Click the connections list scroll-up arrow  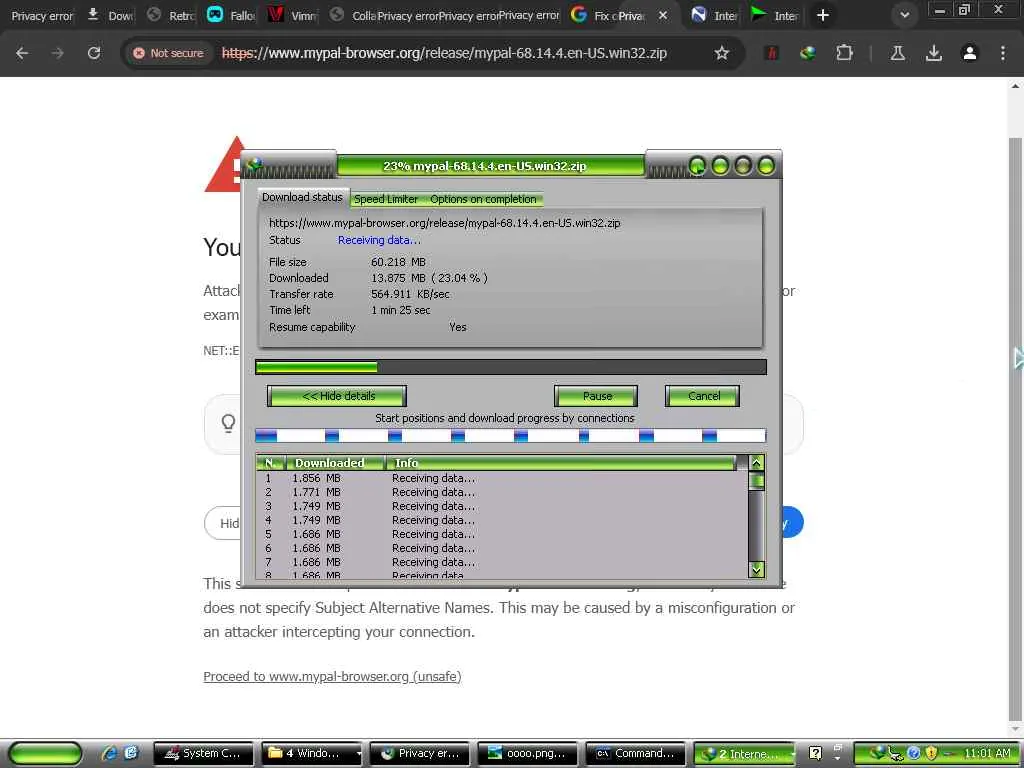[x=756, y=463]
